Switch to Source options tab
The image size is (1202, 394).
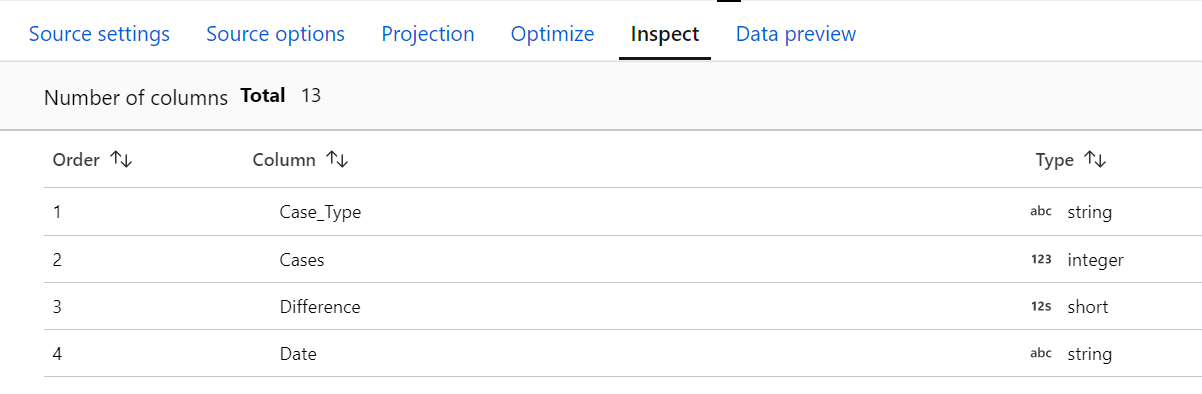275,34
